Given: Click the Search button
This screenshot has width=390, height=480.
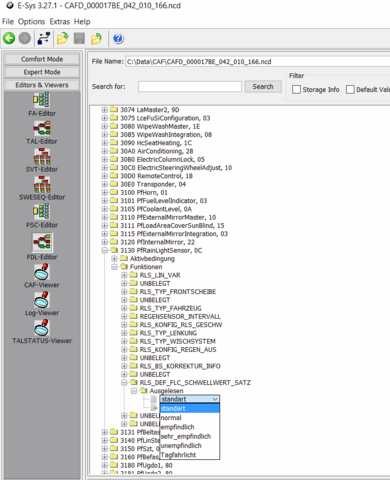Looking at the screenshot, I should [263, 87].
